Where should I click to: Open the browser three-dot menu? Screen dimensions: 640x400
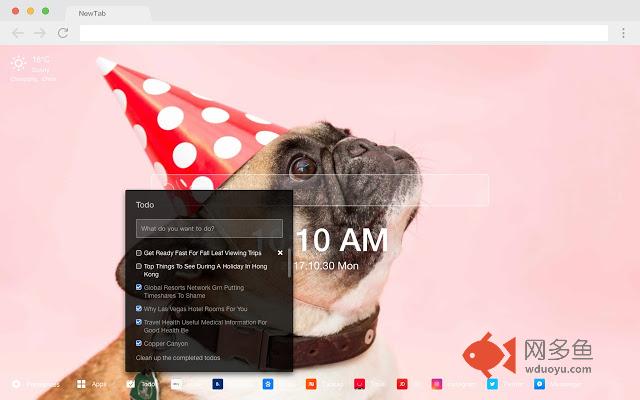[623, 33]
